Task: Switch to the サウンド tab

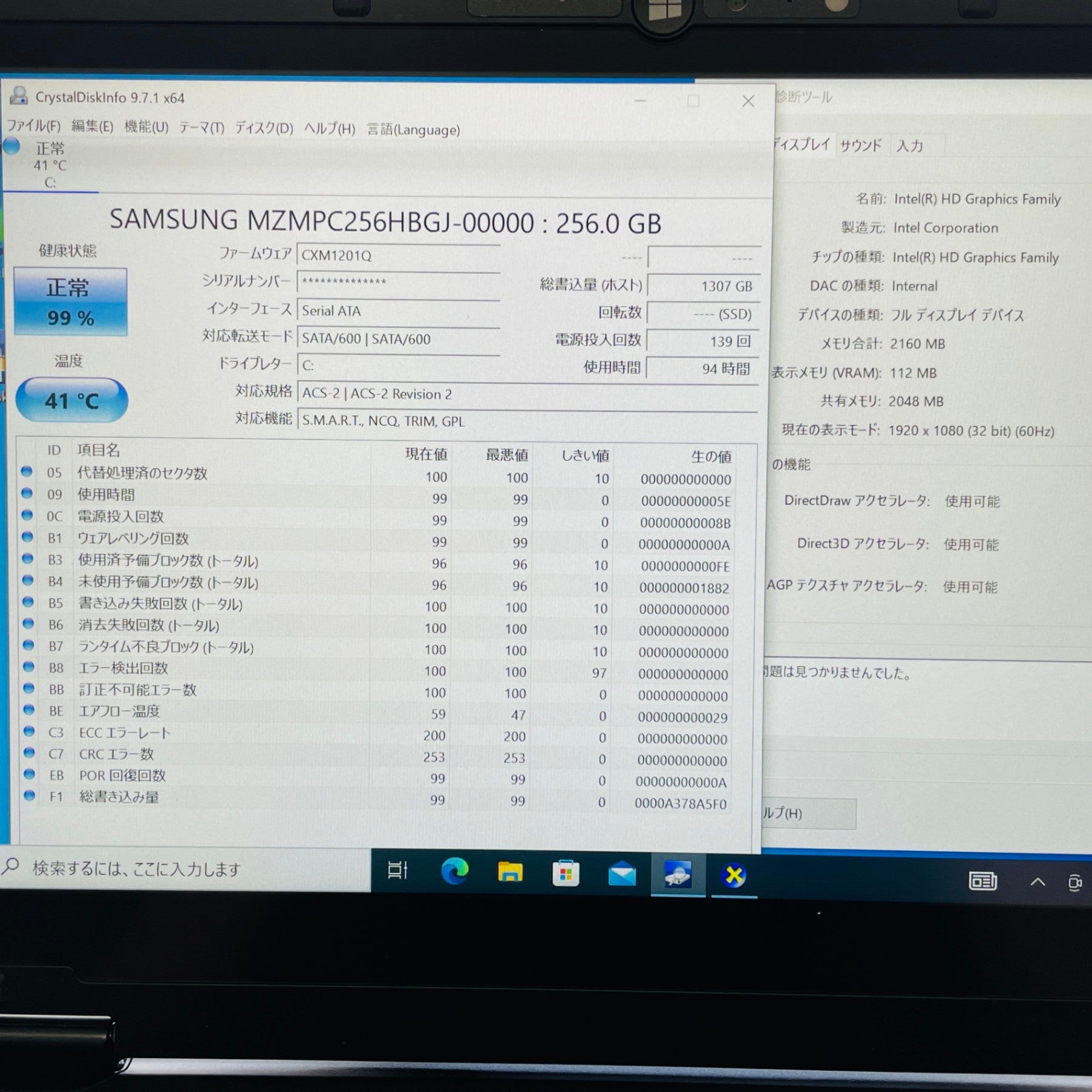Action: [x=860, y=146]
